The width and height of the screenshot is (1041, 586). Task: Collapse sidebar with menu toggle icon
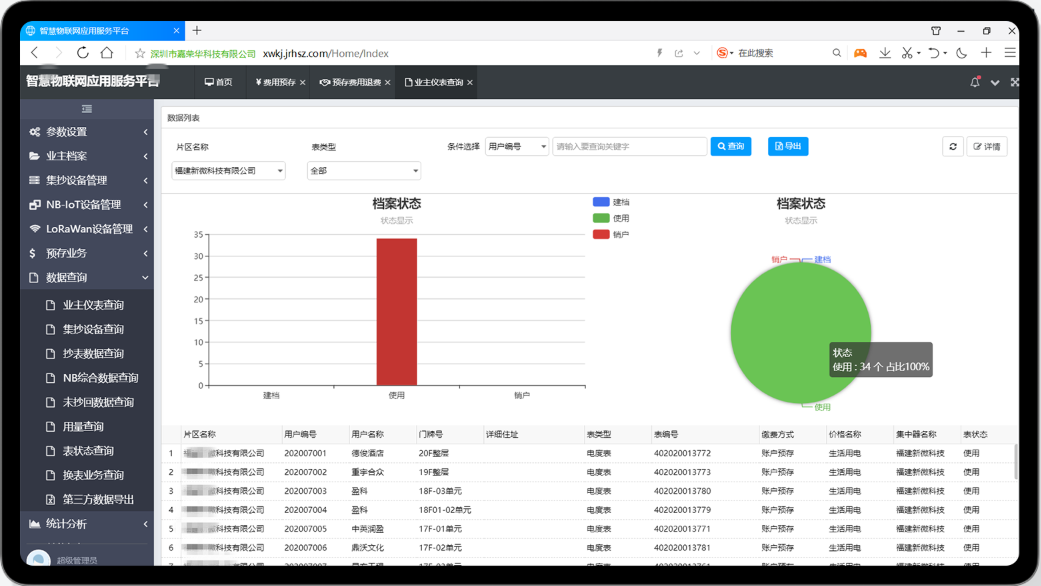(x=87, y=109)
